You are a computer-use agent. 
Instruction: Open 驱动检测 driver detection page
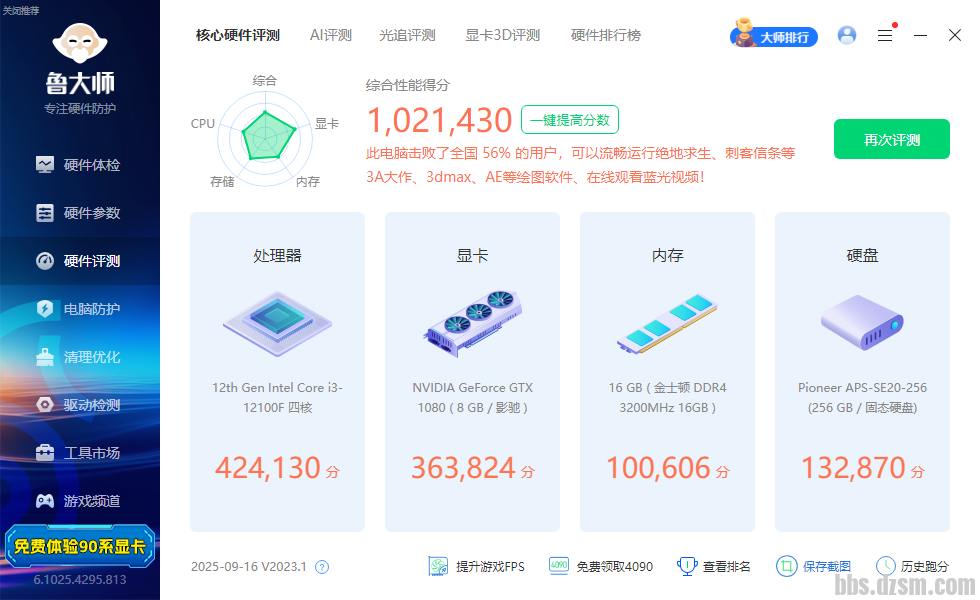point(80,405)
